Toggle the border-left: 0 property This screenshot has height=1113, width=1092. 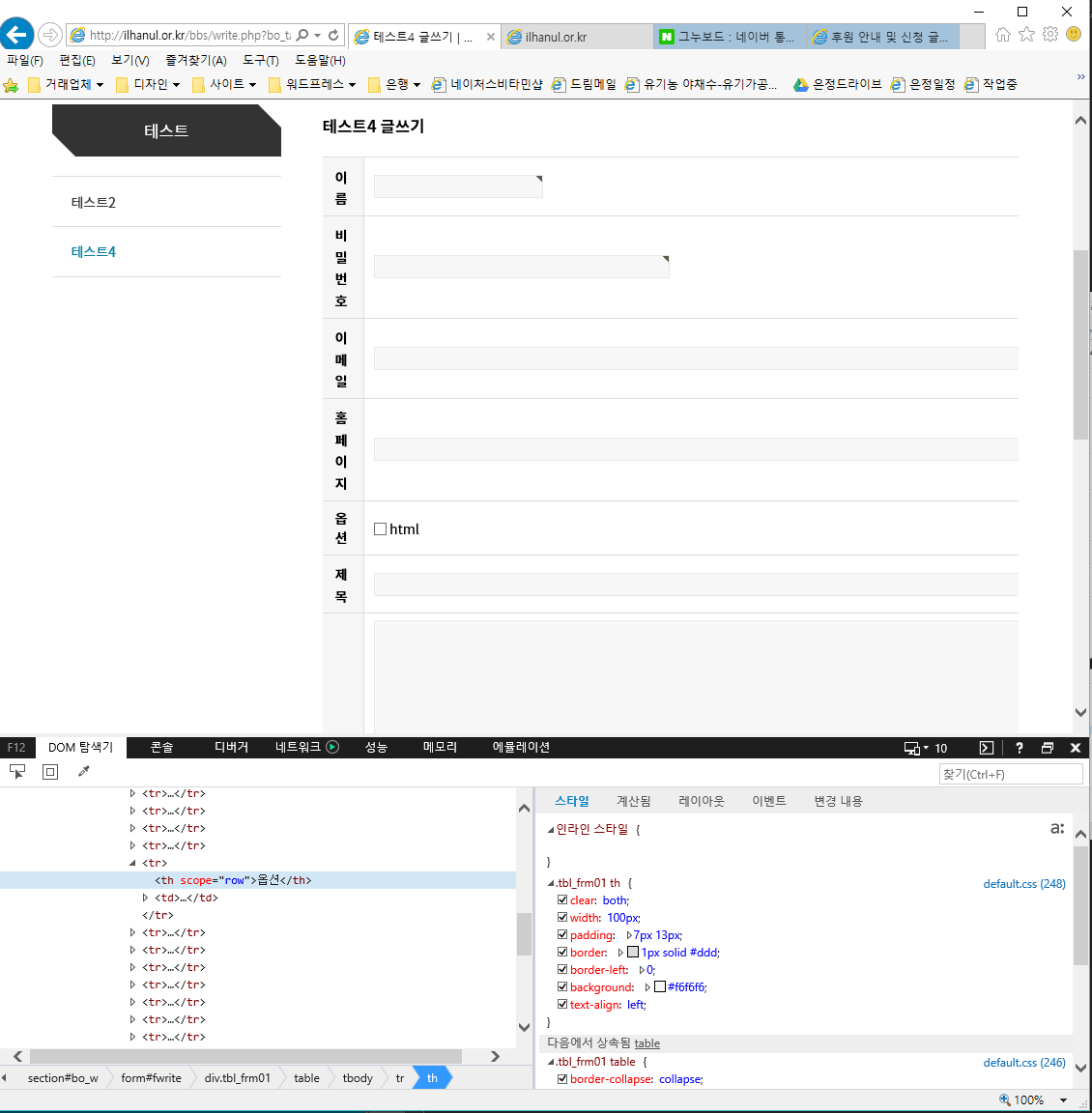pyautogui.click(x=562, y=970)
